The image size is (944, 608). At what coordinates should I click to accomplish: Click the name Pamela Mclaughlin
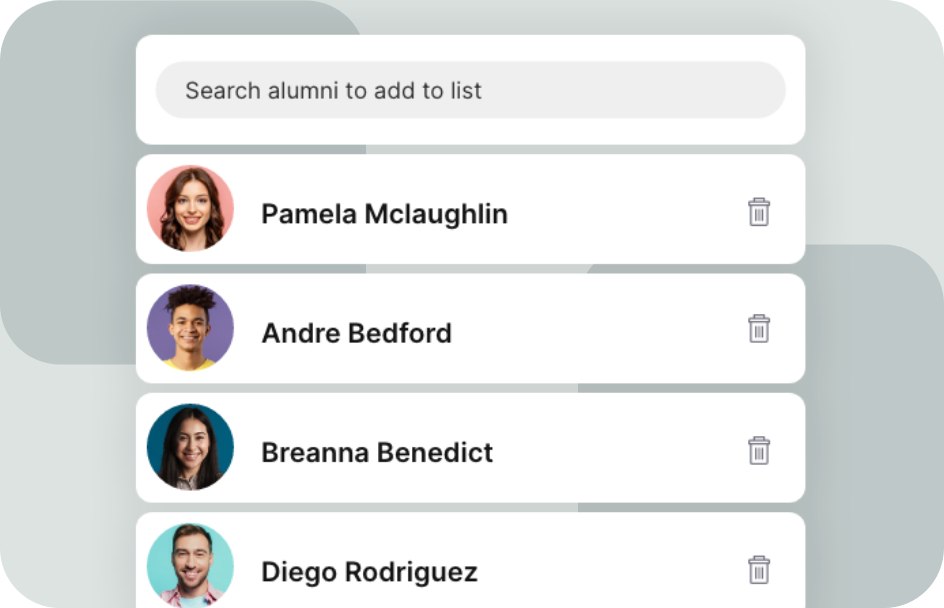tap(384, 214)
